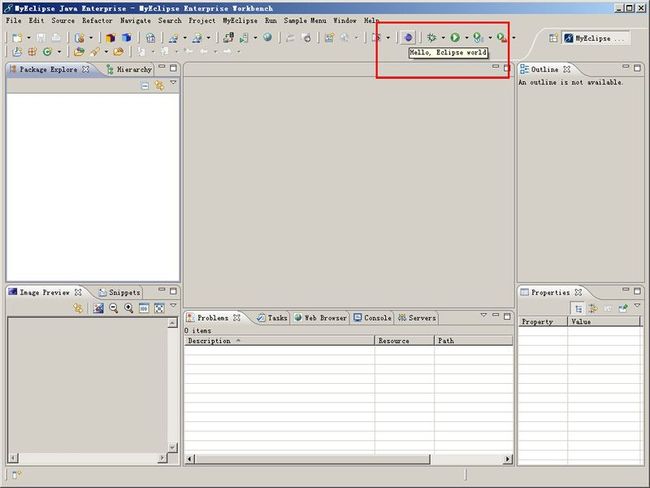
Task: Open the File menu
Action: point(13,20)
